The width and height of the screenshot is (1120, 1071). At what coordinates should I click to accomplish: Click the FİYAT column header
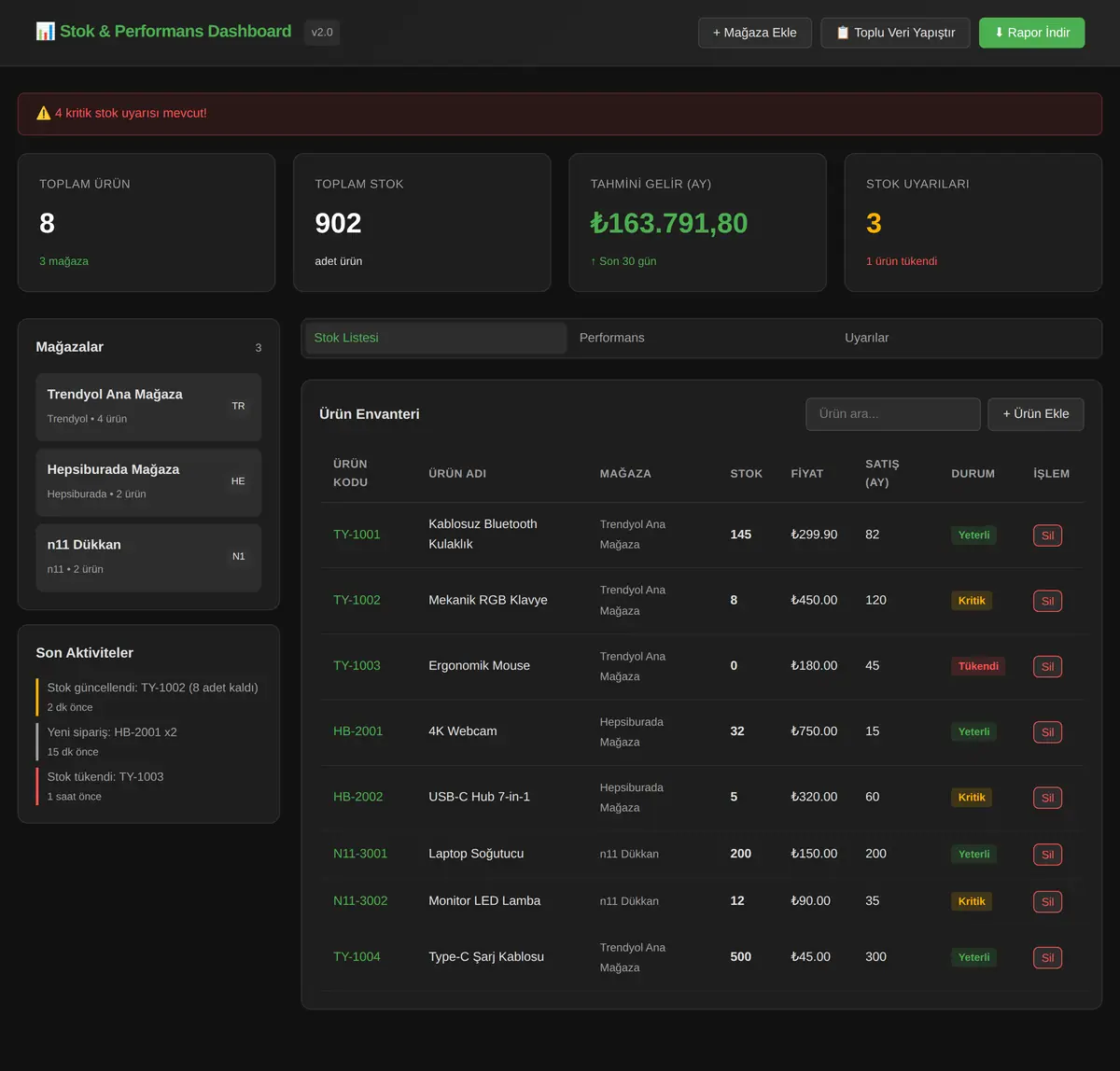[x=806, y=474]
